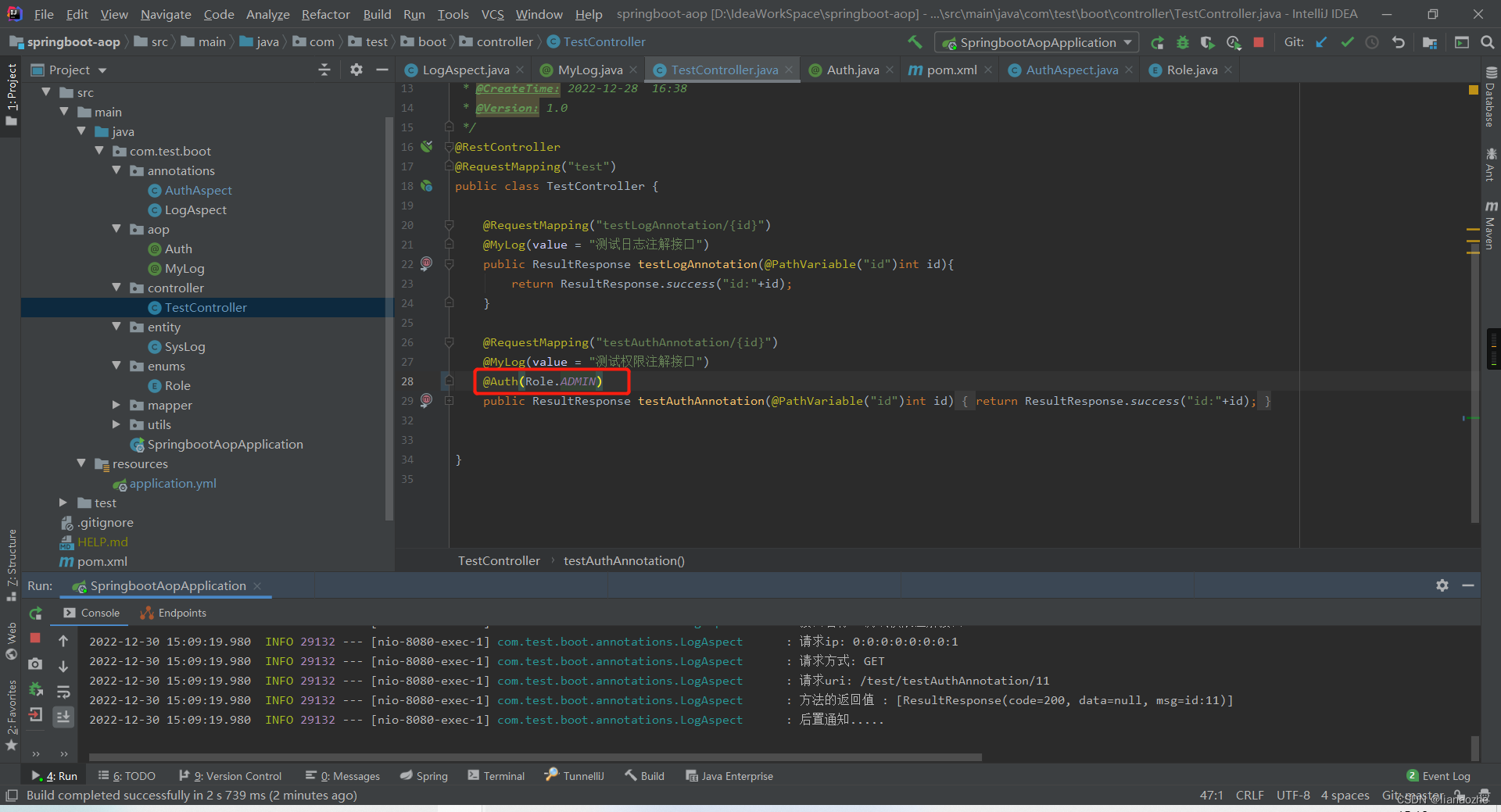Expand the utils folder
The height and width of the screenshot is (812, 1501).
click(x=116, y=424)
